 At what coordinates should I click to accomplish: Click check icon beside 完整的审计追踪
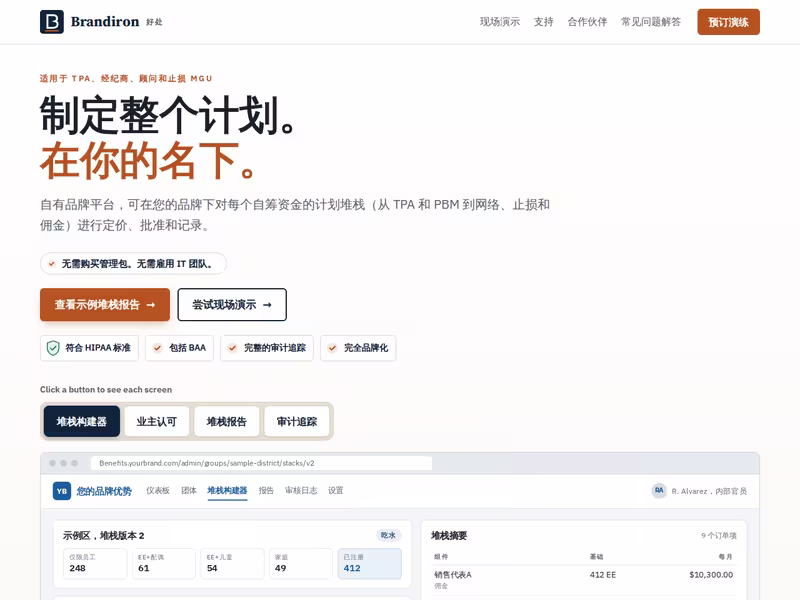click(233, 348)
